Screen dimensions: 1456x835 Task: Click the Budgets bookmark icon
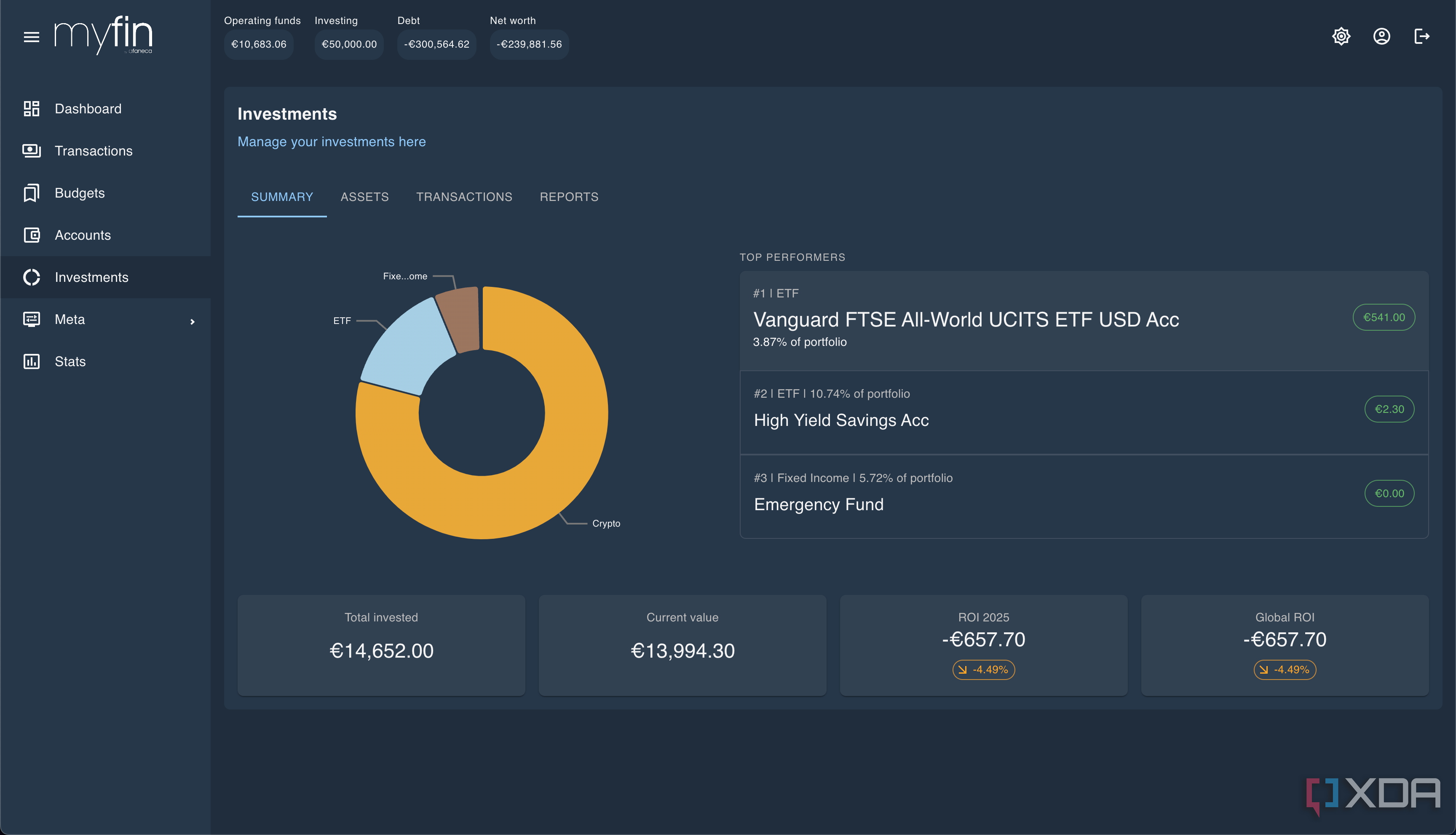(32, 193)
